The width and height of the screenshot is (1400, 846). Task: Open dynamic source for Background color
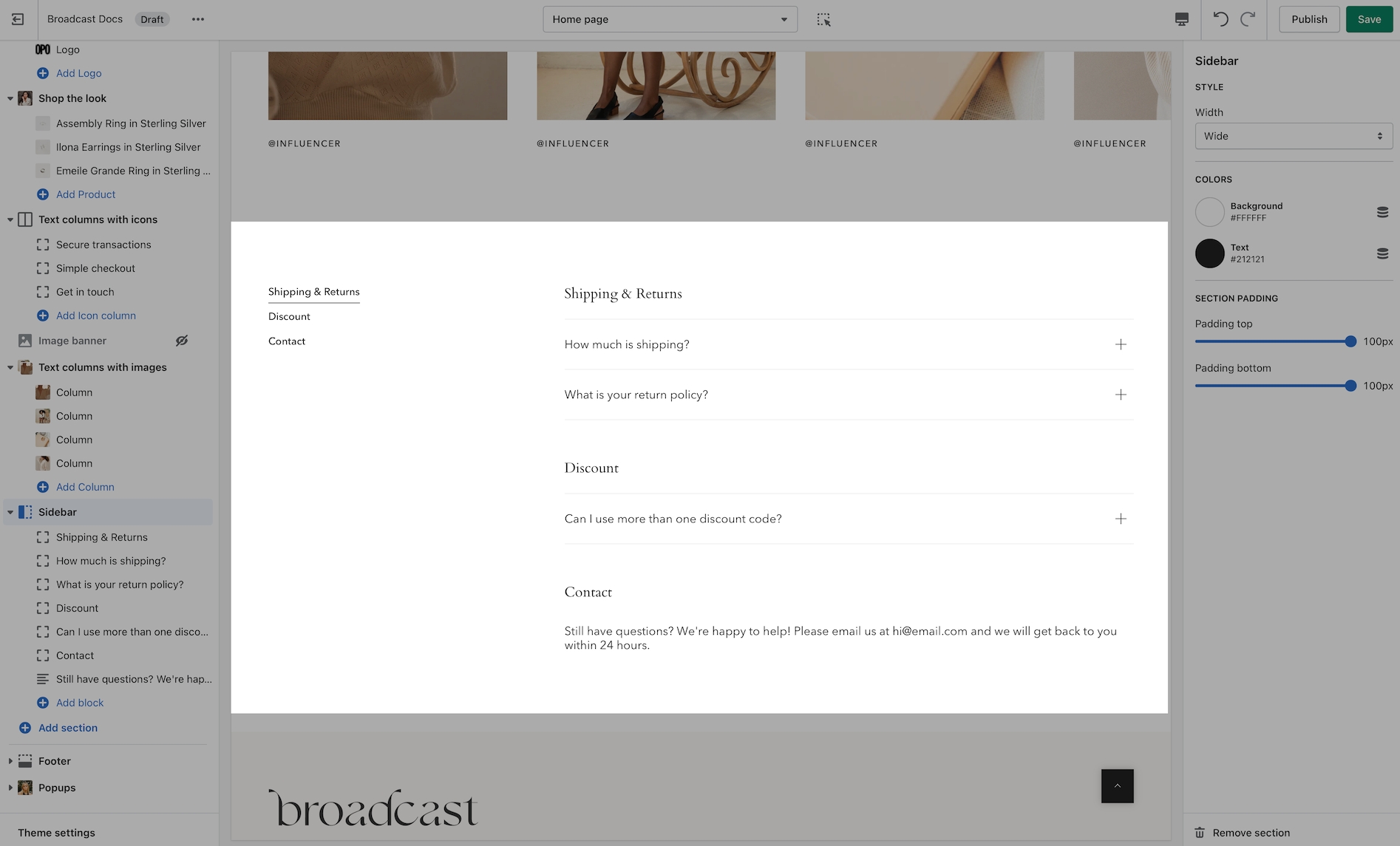1382,212
